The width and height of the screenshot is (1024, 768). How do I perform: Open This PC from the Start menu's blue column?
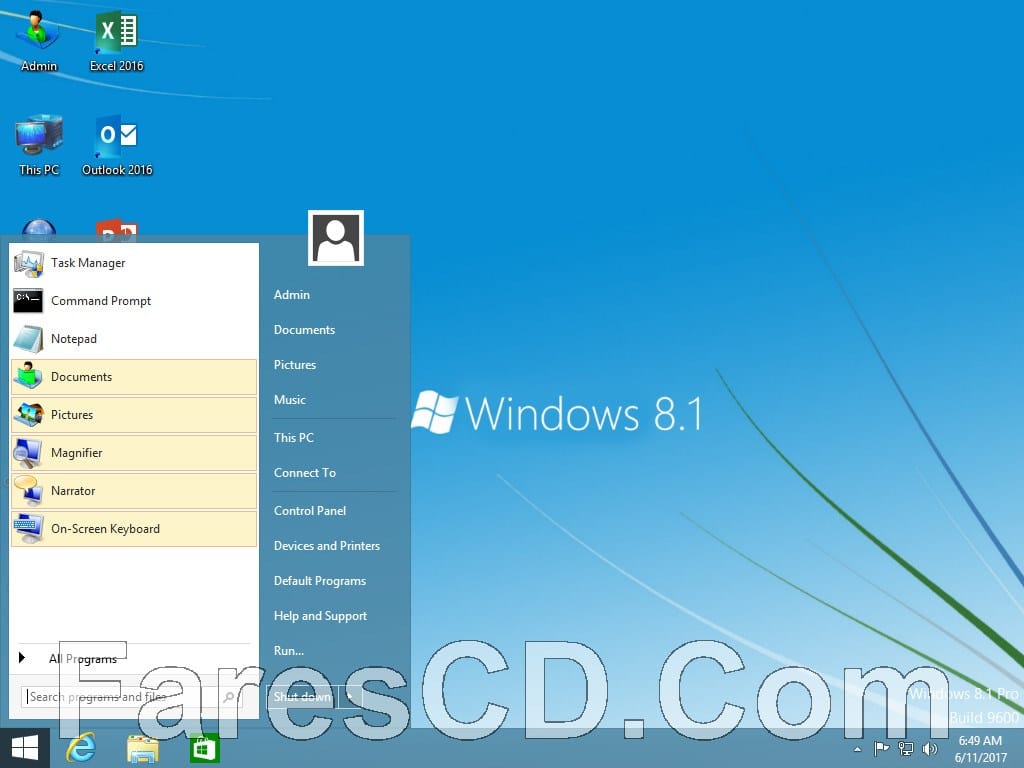tap(294, 438)
